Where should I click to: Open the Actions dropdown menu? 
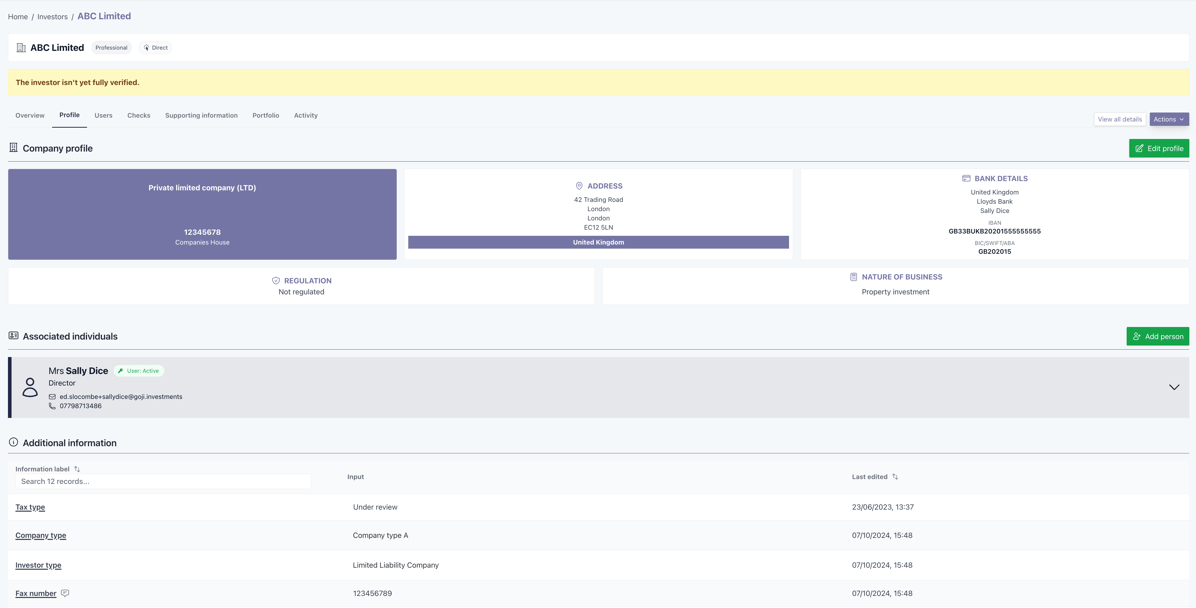coord(1168,118)
